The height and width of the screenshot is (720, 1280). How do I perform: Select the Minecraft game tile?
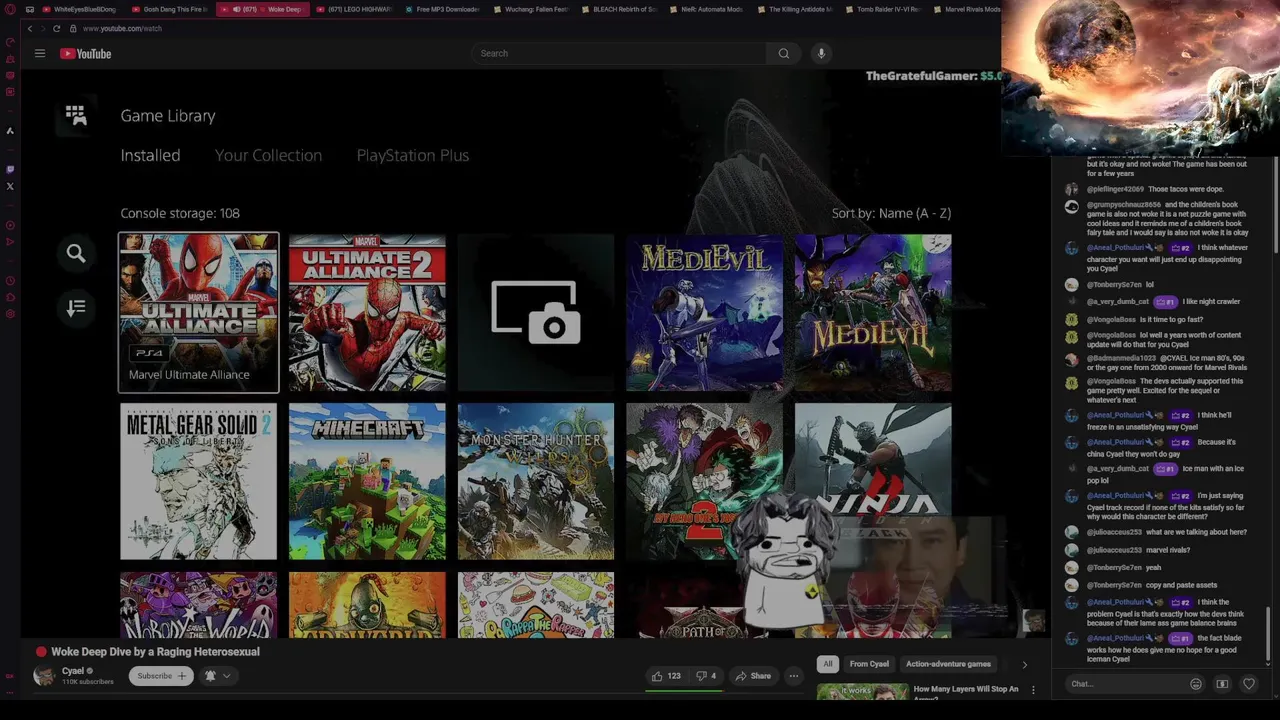[x=367, y=482]
